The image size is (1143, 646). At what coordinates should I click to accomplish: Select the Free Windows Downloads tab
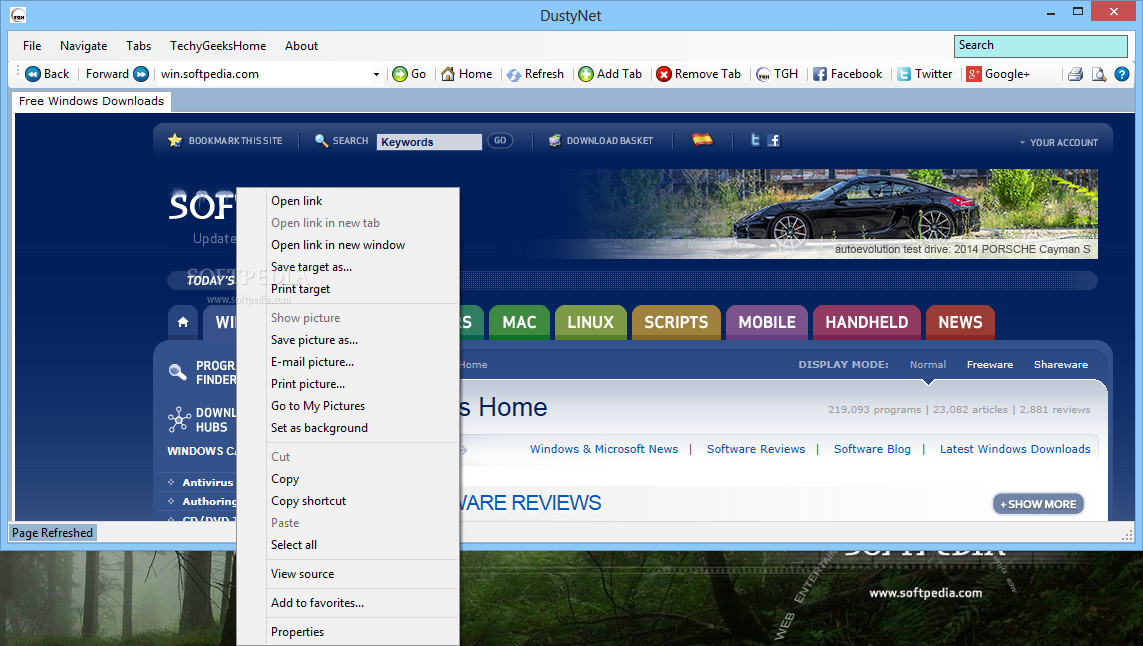tap(91, 101)
